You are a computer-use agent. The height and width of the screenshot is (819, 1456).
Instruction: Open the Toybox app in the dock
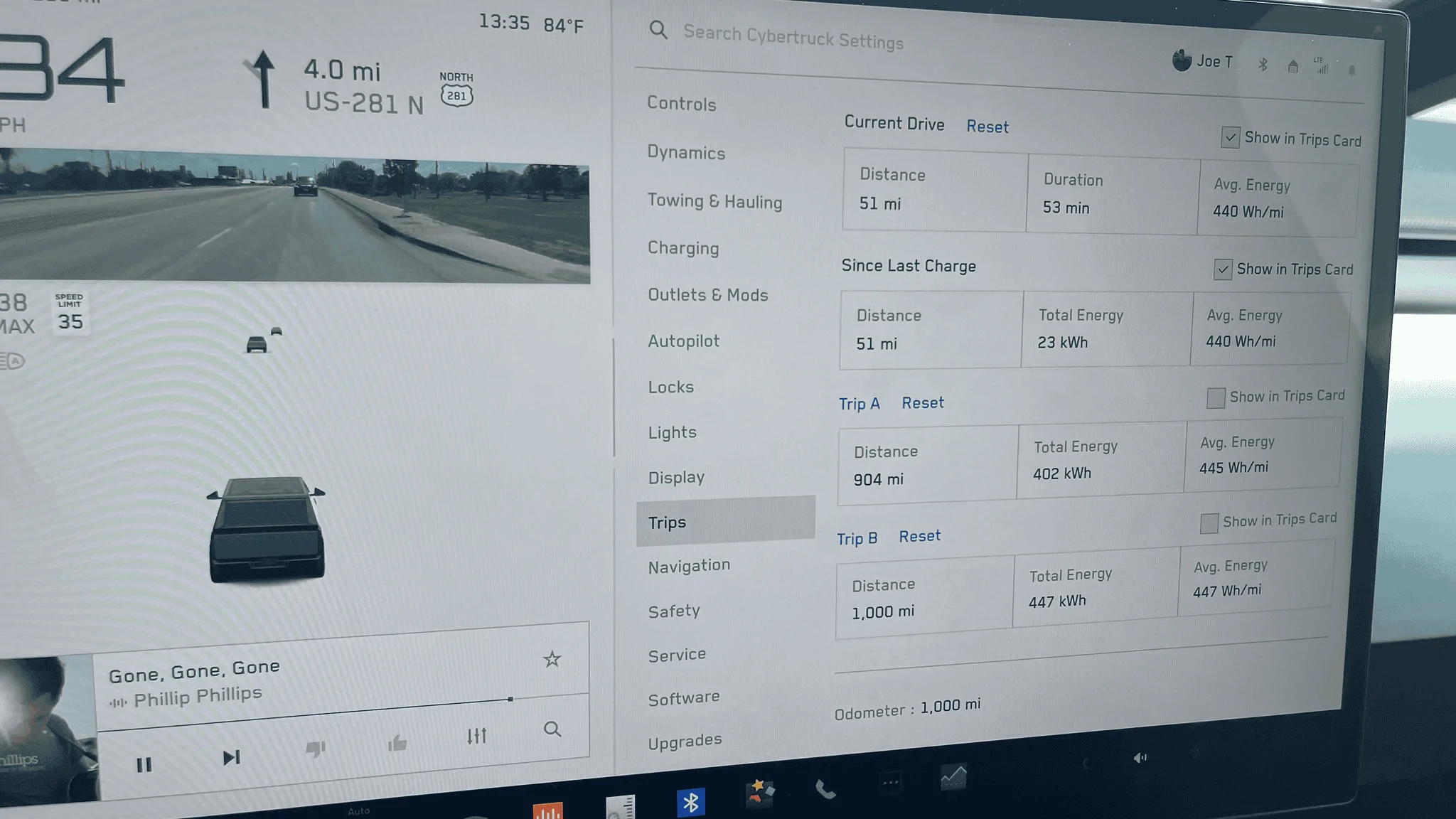point(759,793)
